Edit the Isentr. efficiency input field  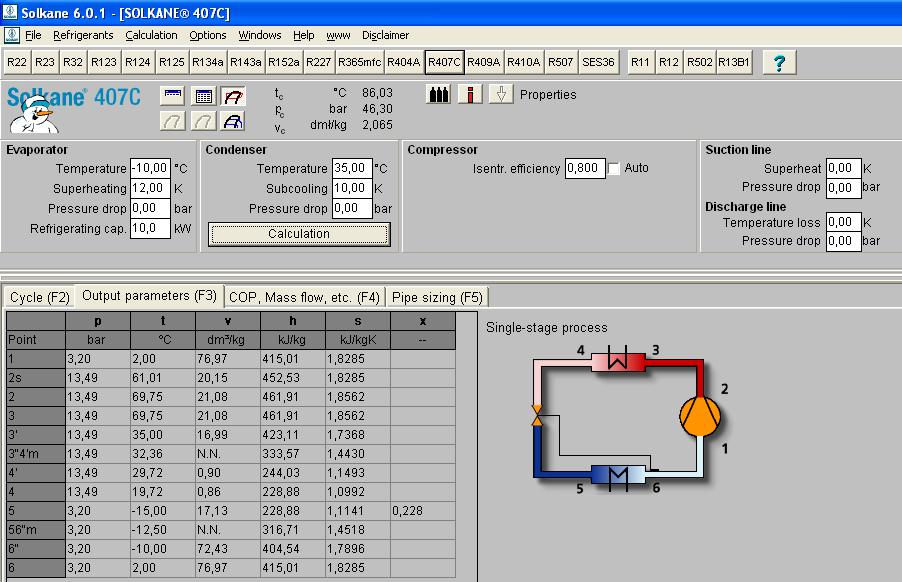click(585, 169)
